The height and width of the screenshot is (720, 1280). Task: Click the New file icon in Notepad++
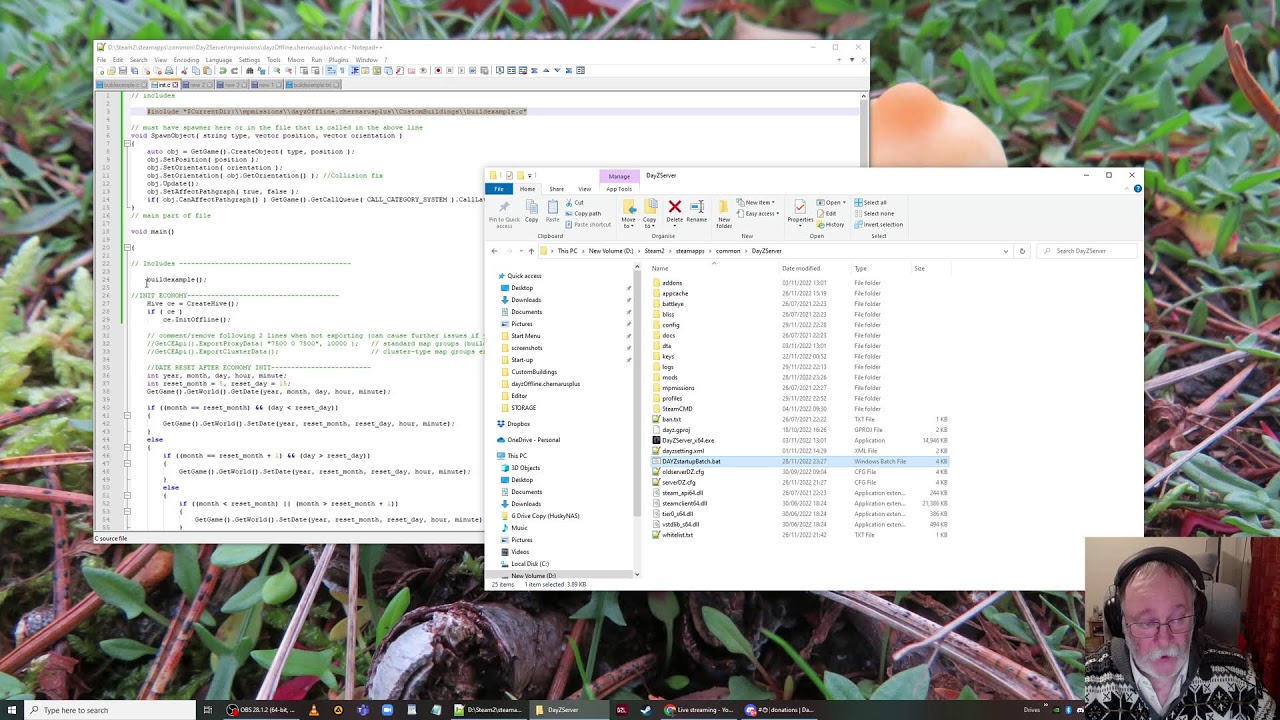click(x=101, y=70)
